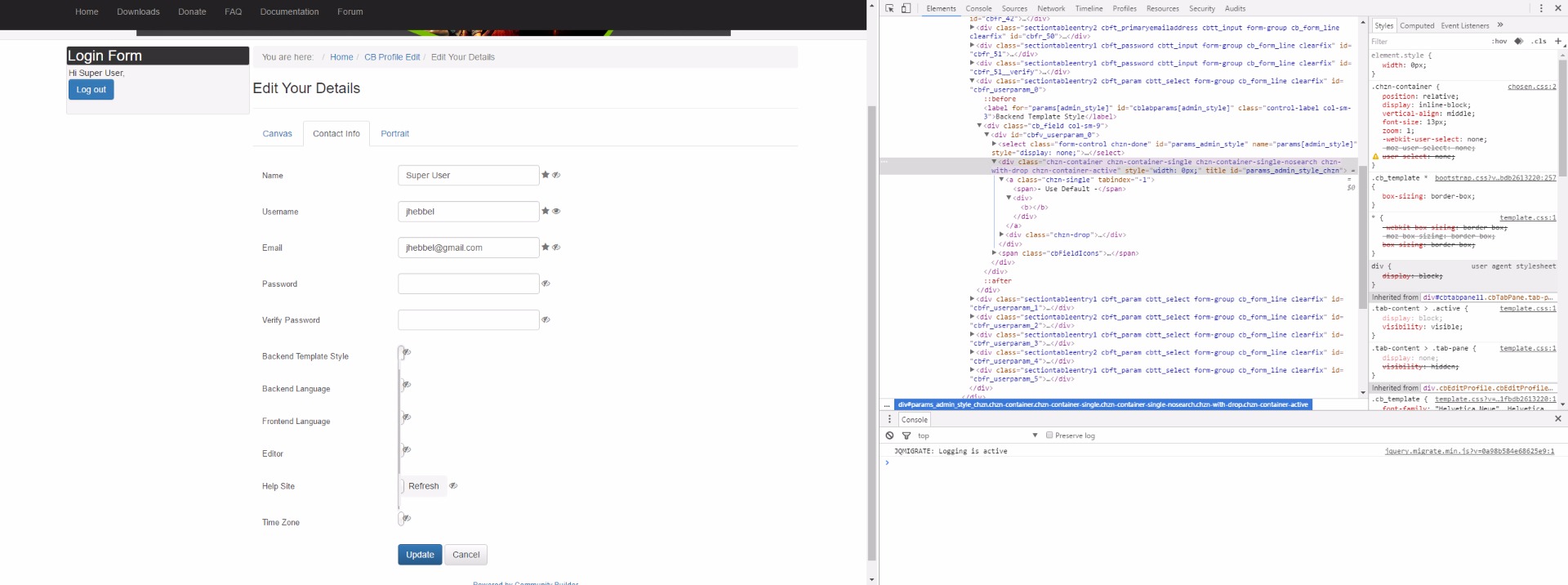Click the diamond icon in Styles filter bar
The image size is (1568, 585).
(x=1519, y=41)
